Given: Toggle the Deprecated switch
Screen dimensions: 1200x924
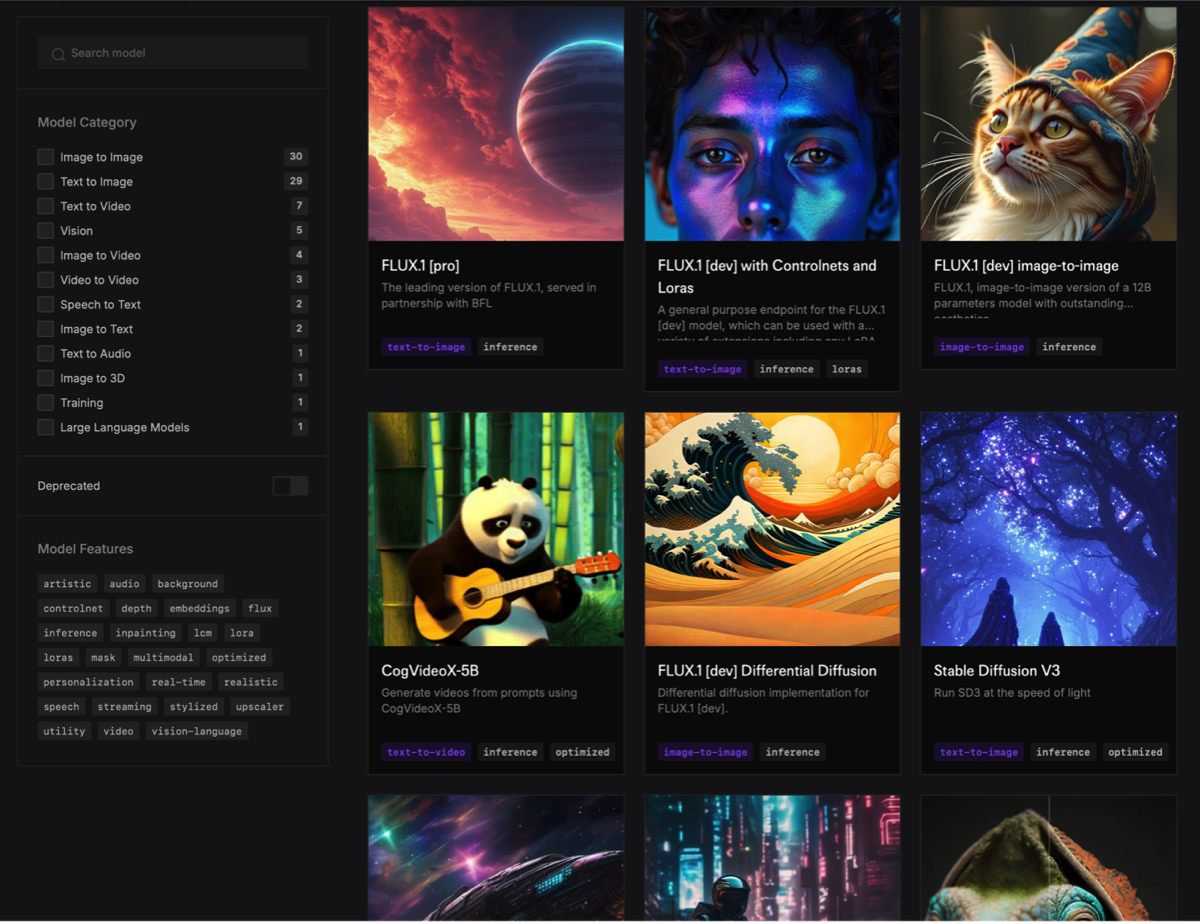Looking at the screenshot, I should (290, 486).
